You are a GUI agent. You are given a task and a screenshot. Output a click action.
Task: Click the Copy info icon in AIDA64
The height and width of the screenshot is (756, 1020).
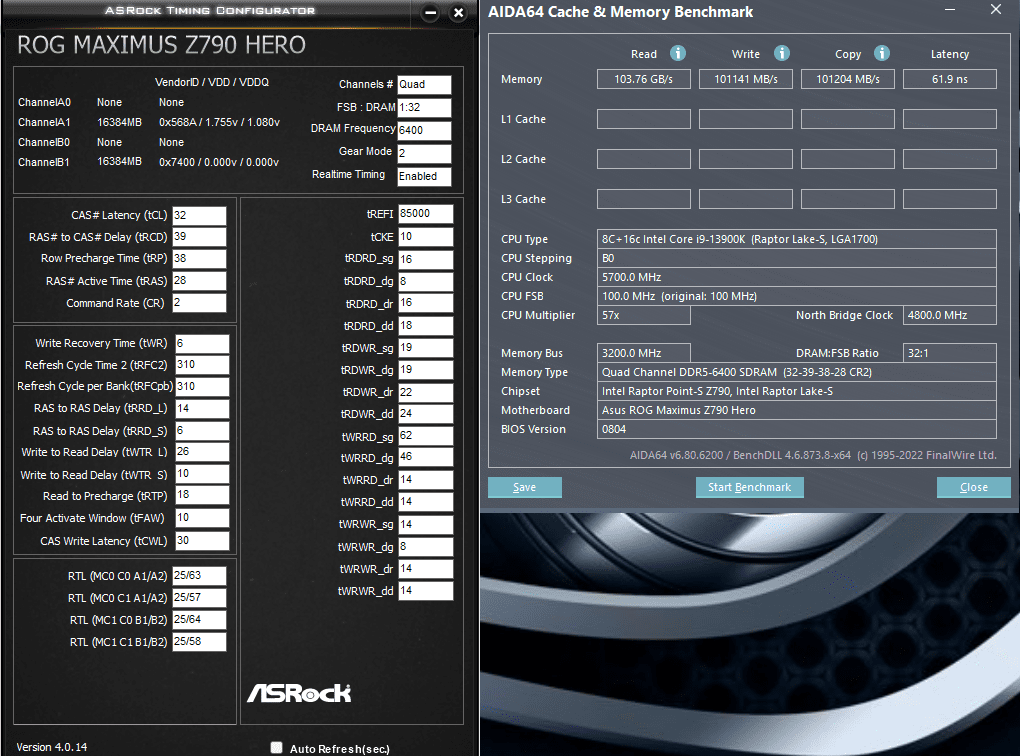click(881, 53)
